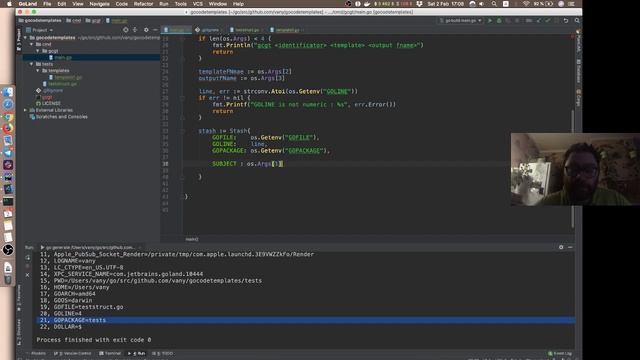
Task: Open the Project view dropdown
Action: point(40,30)
